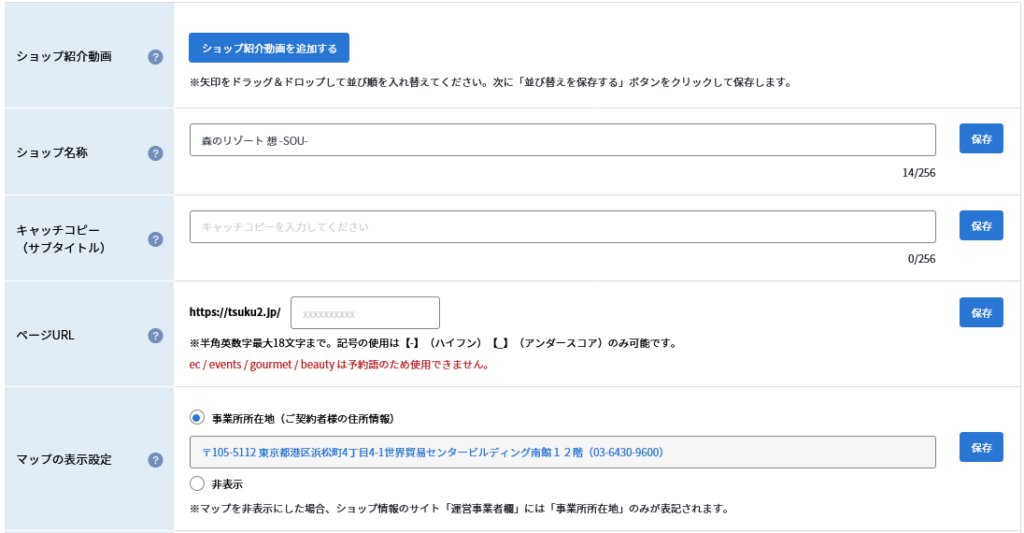Click the https://tsuku2.jp/ URL prefix text
Viewport: 1024px width, 533px height.
(x=235, y=313)
